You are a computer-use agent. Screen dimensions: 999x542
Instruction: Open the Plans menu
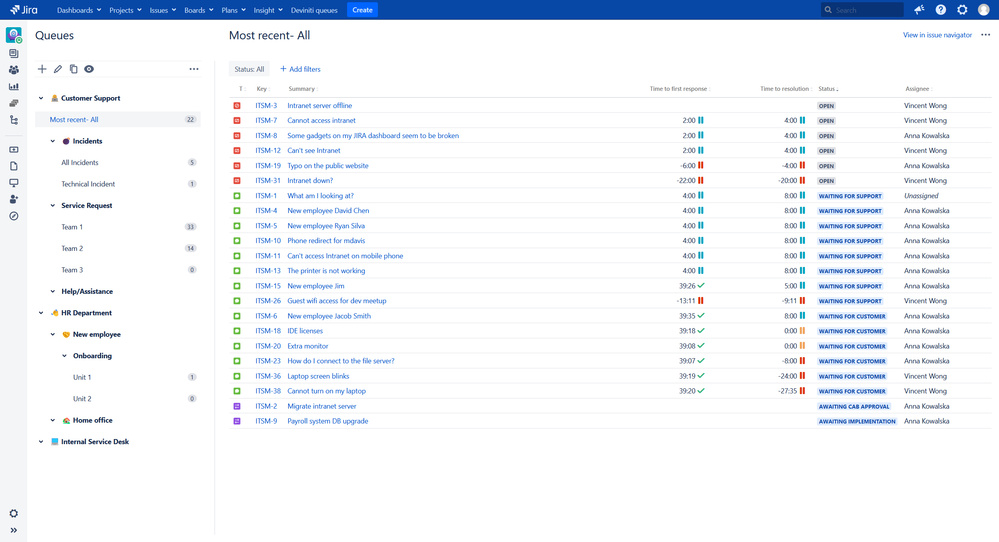233,10
